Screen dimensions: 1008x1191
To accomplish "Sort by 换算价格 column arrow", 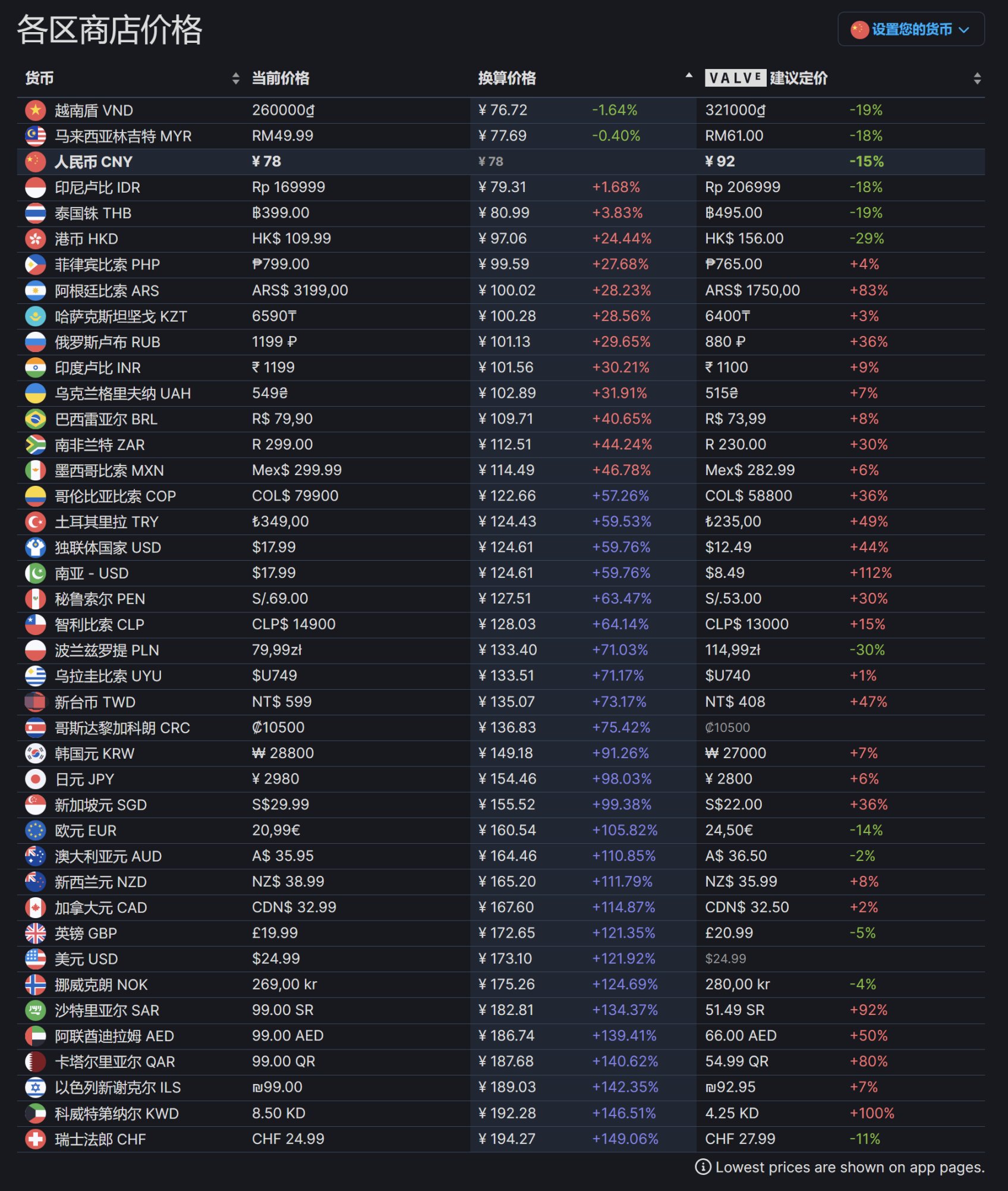I will (689, 76).
